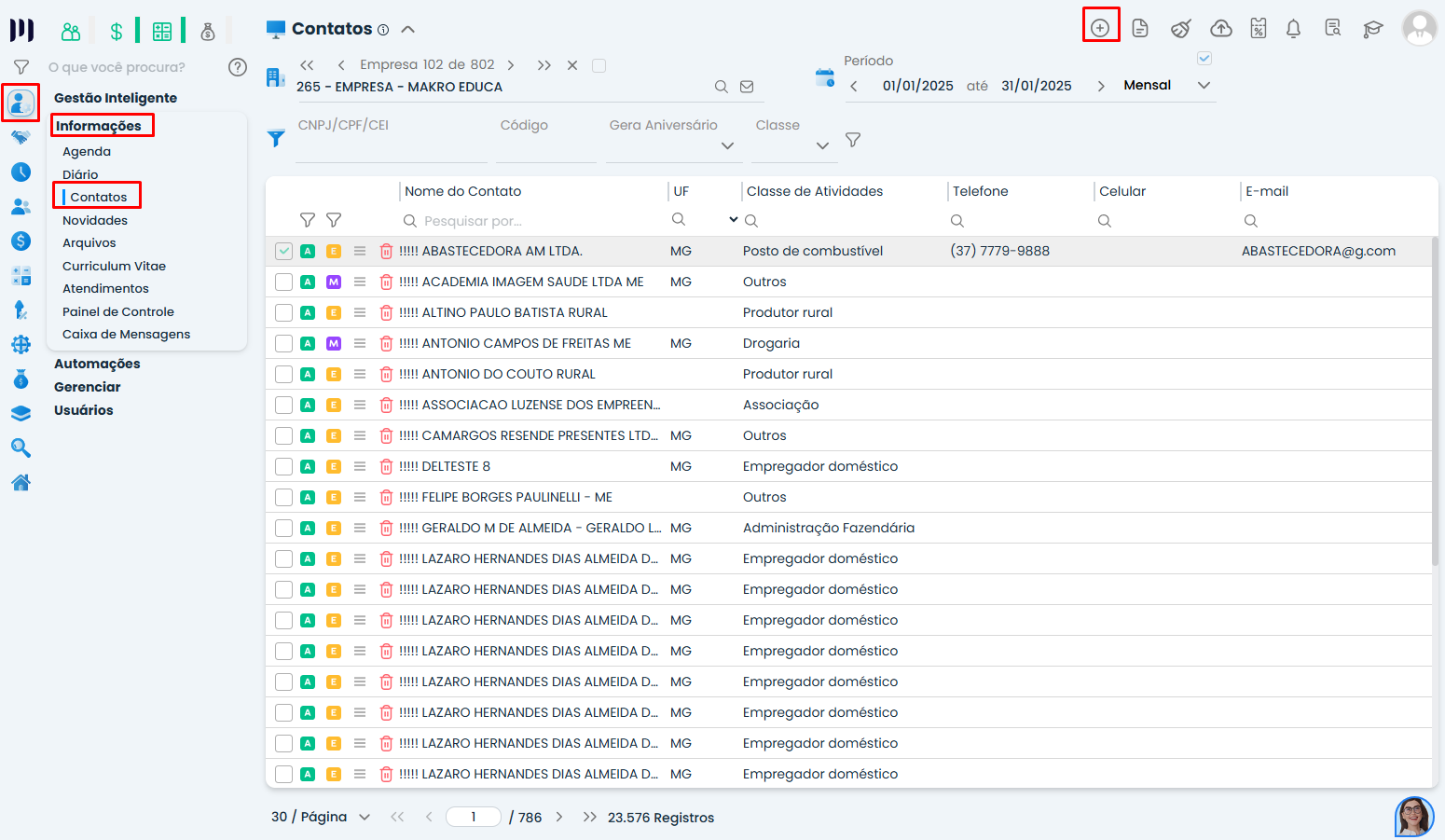The image size is (1445, 840).
Task: Delete the ABASTECEDORA AM LTDA. row via trash icon
Action: 386,252
